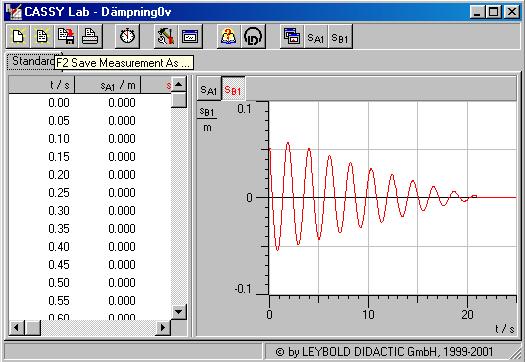Screen dimensions: 525x362
Task: Click the sA1 / m column header
Action: (107, 85)
